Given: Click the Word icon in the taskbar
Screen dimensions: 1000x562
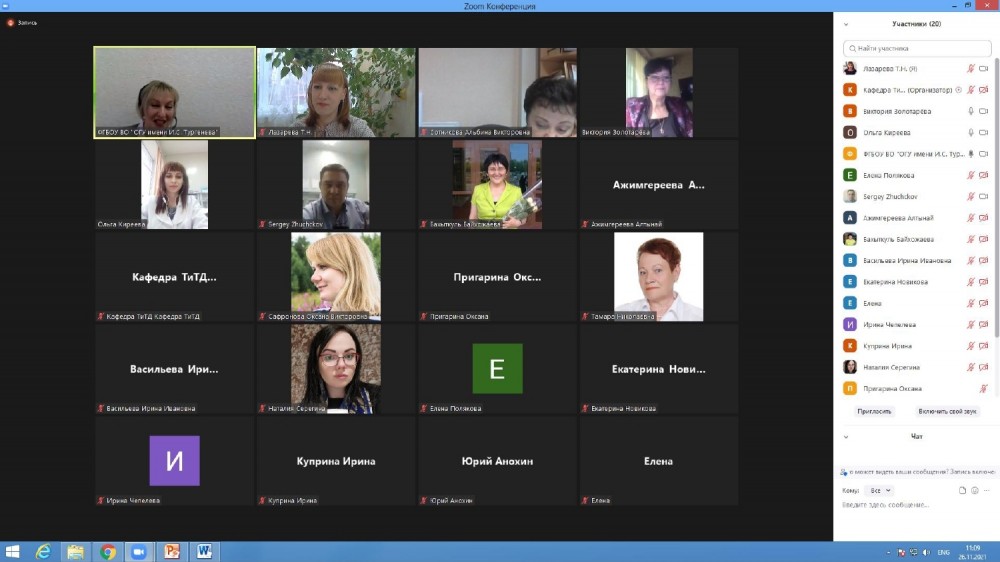Looking at the screenshot, I should pos(204,551).
